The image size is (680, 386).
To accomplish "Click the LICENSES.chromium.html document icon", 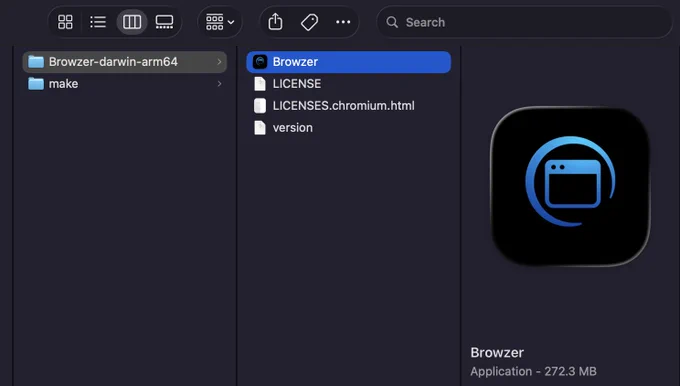I will pos(260,105).
